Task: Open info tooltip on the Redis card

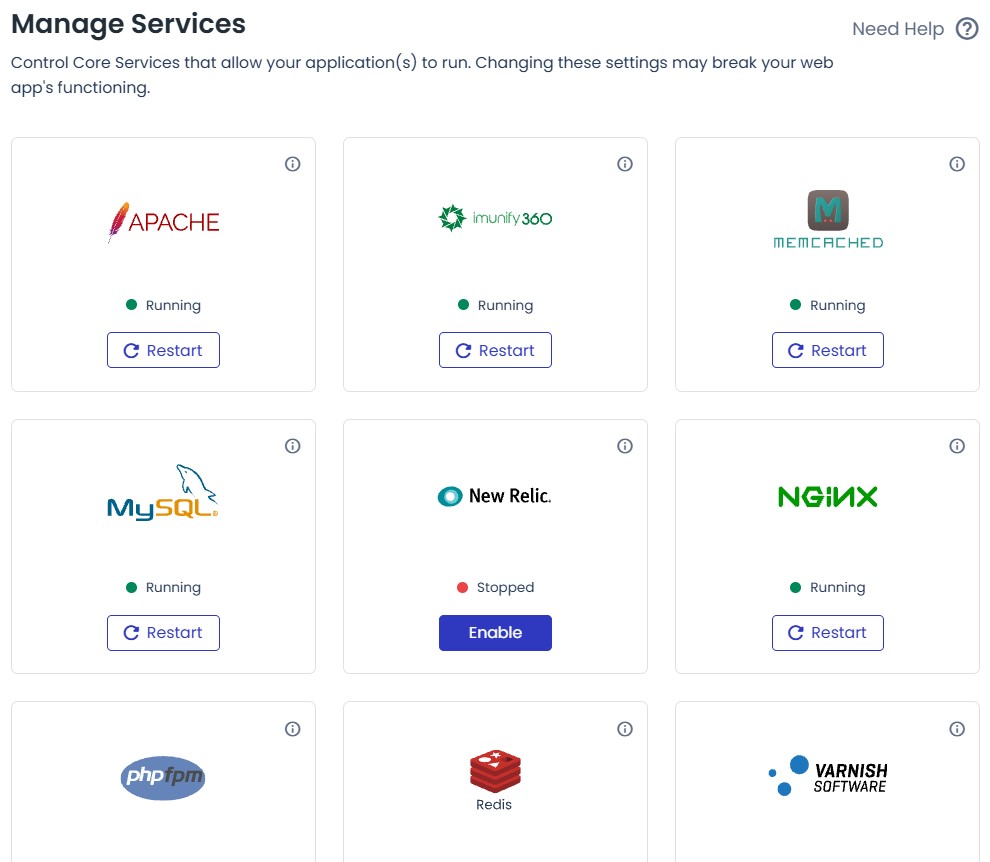Action: coord(624,728)
